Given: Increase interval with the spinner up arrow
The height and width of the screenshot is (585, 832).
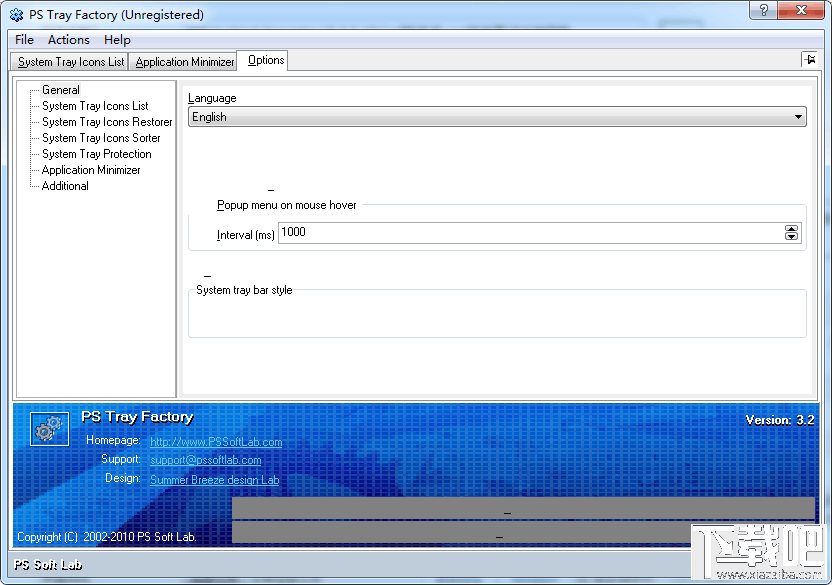Looking at the screenshot, I should 791,228.
